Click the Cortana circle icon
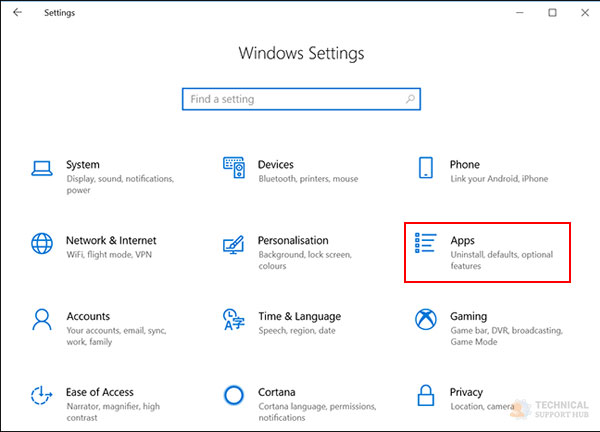This screenshot has height=432, width=600. click(x=234, y=395)
